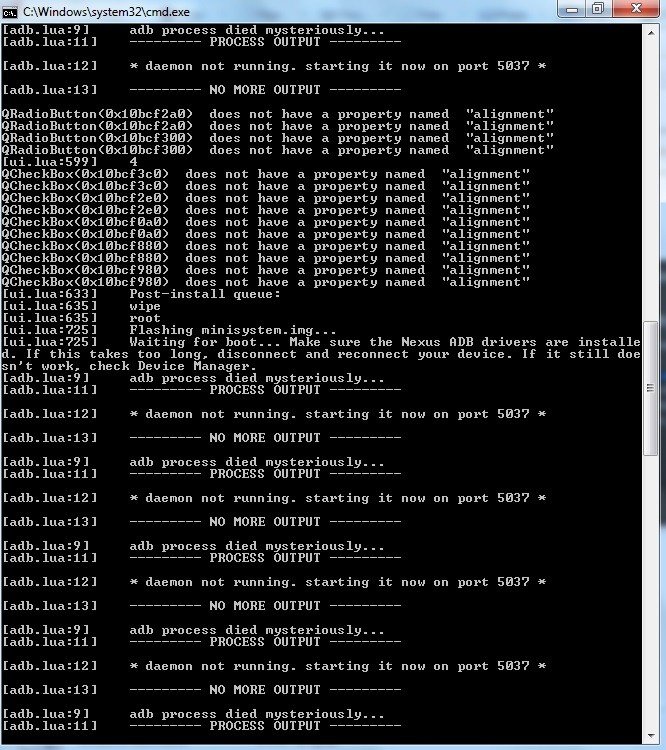
Task: Click the topmost QRadioButton(0x10bcf2a0) warning line
Action: [278, 114]
